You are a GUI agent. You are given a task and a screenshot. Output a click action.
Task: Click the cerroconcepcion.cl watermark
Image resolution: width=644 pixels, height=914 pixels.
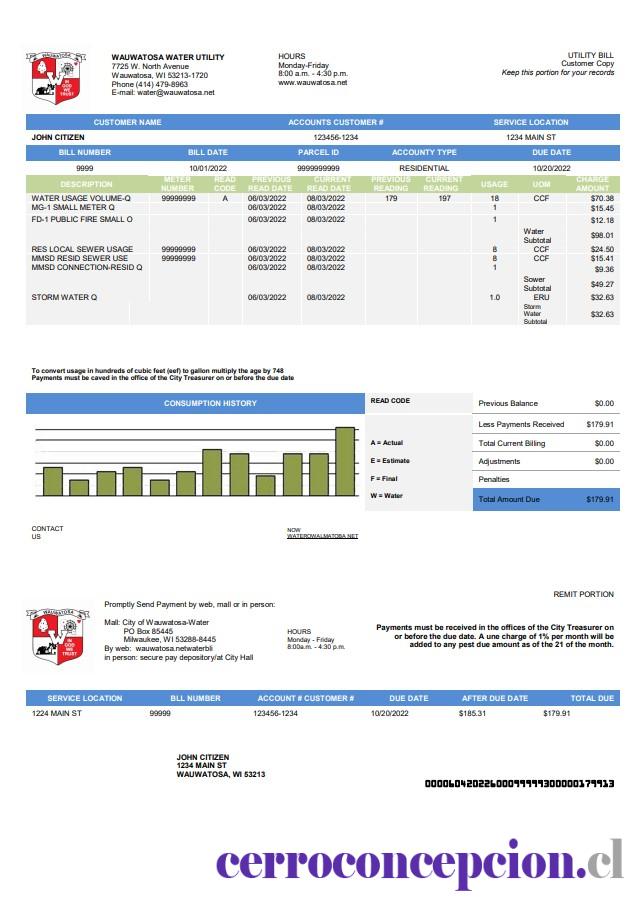(419, 863)
